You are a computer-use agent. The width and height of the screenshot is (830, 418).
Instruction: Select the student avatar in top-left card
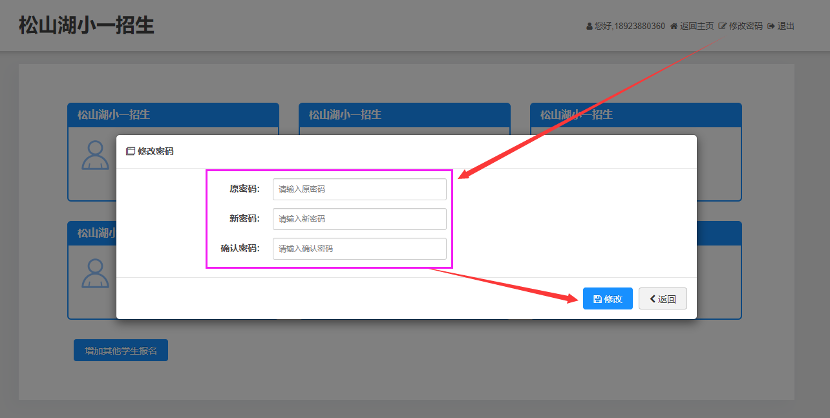[x=95, y=154]
